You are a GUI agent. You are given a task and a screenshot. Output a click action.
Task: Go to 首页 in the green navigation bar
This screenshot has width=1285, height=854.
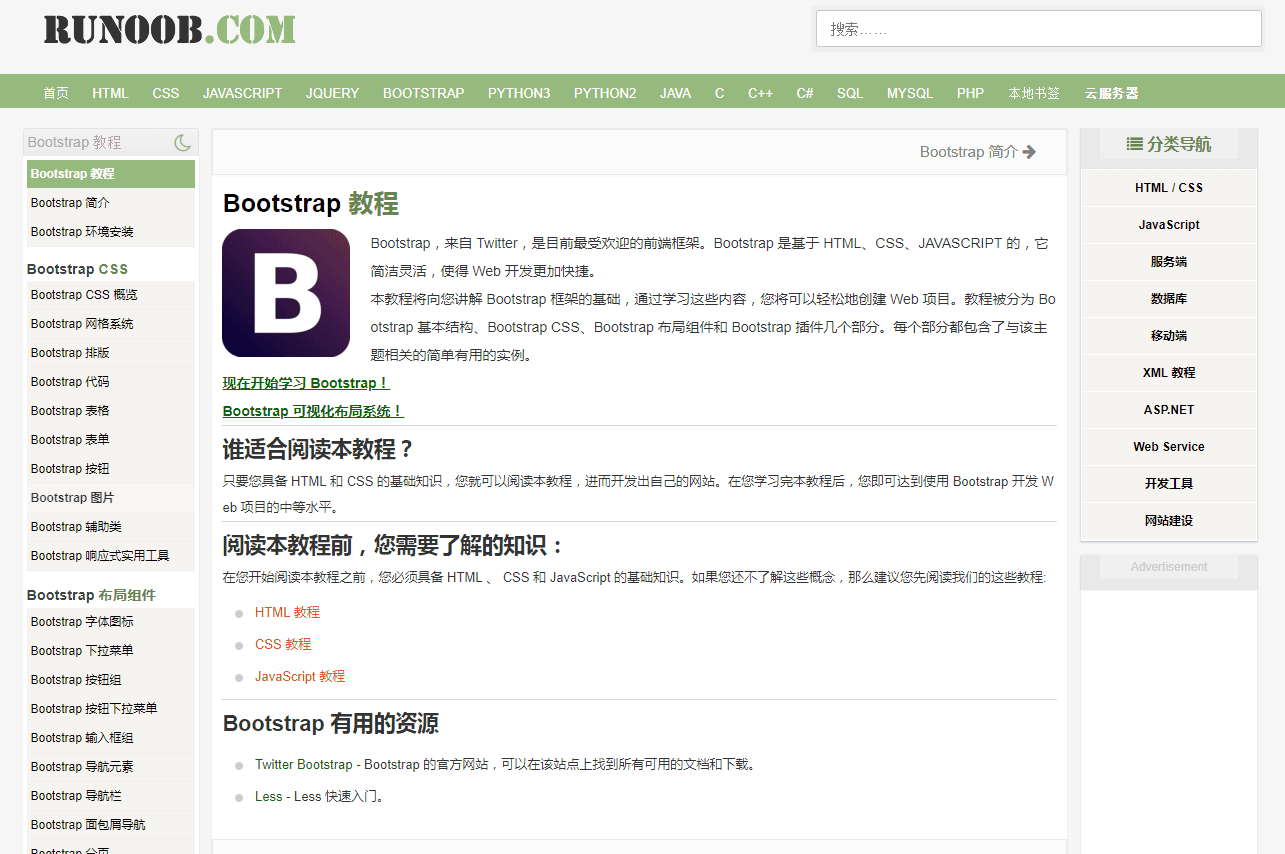56,93
